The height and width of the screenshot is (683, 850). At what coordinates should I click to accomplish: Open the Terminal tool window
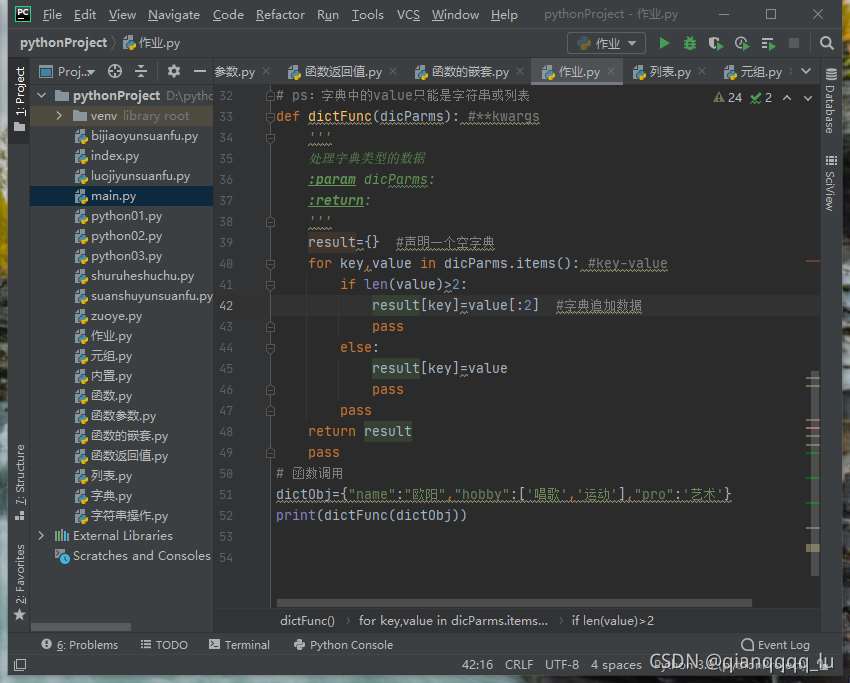click(x=238, y=645)
